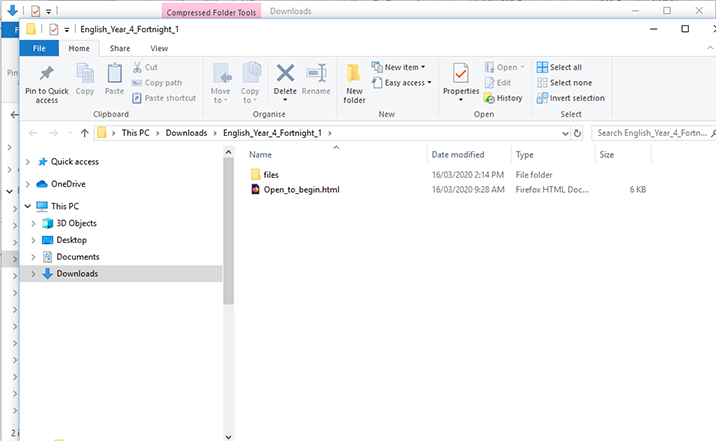This screenshot has height=441, width=716.
Task: Collapse the This PC tree node
Action: [28, 206]
